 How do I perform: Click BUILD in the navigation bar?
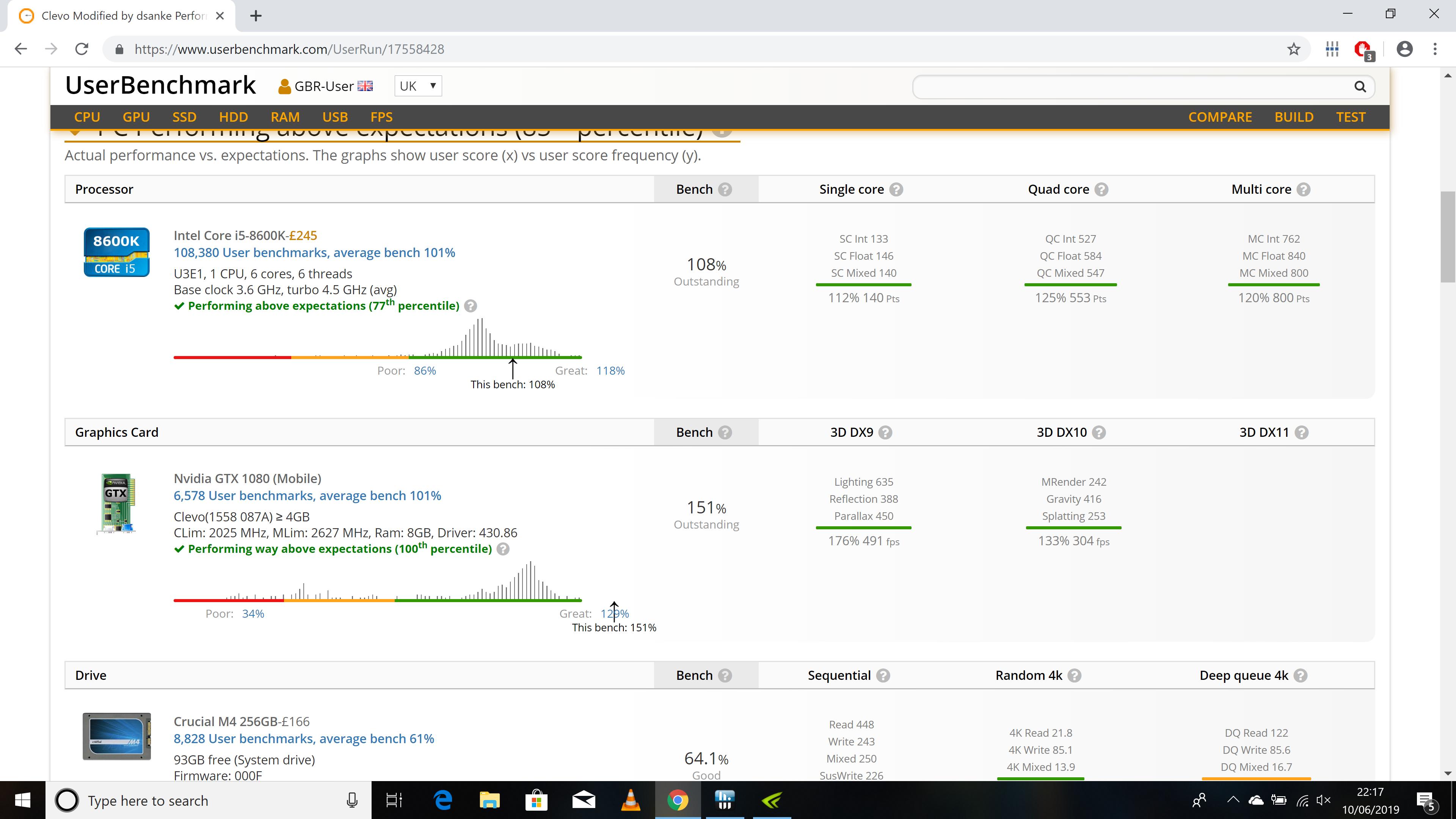pos(1294,117)
